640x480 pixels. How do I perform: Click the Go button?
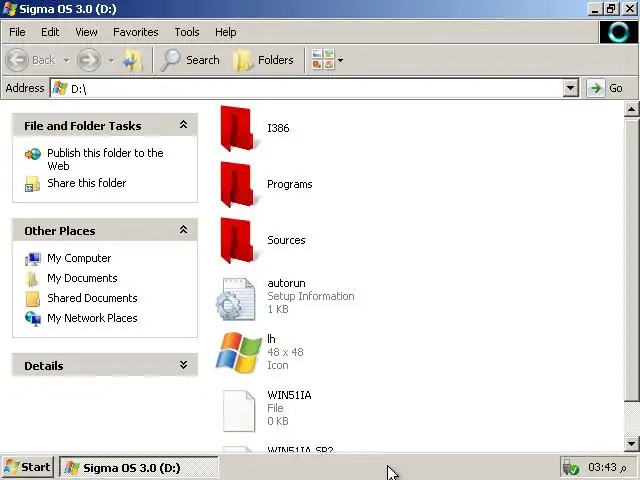pyautogui.click(x=606, y=88)
